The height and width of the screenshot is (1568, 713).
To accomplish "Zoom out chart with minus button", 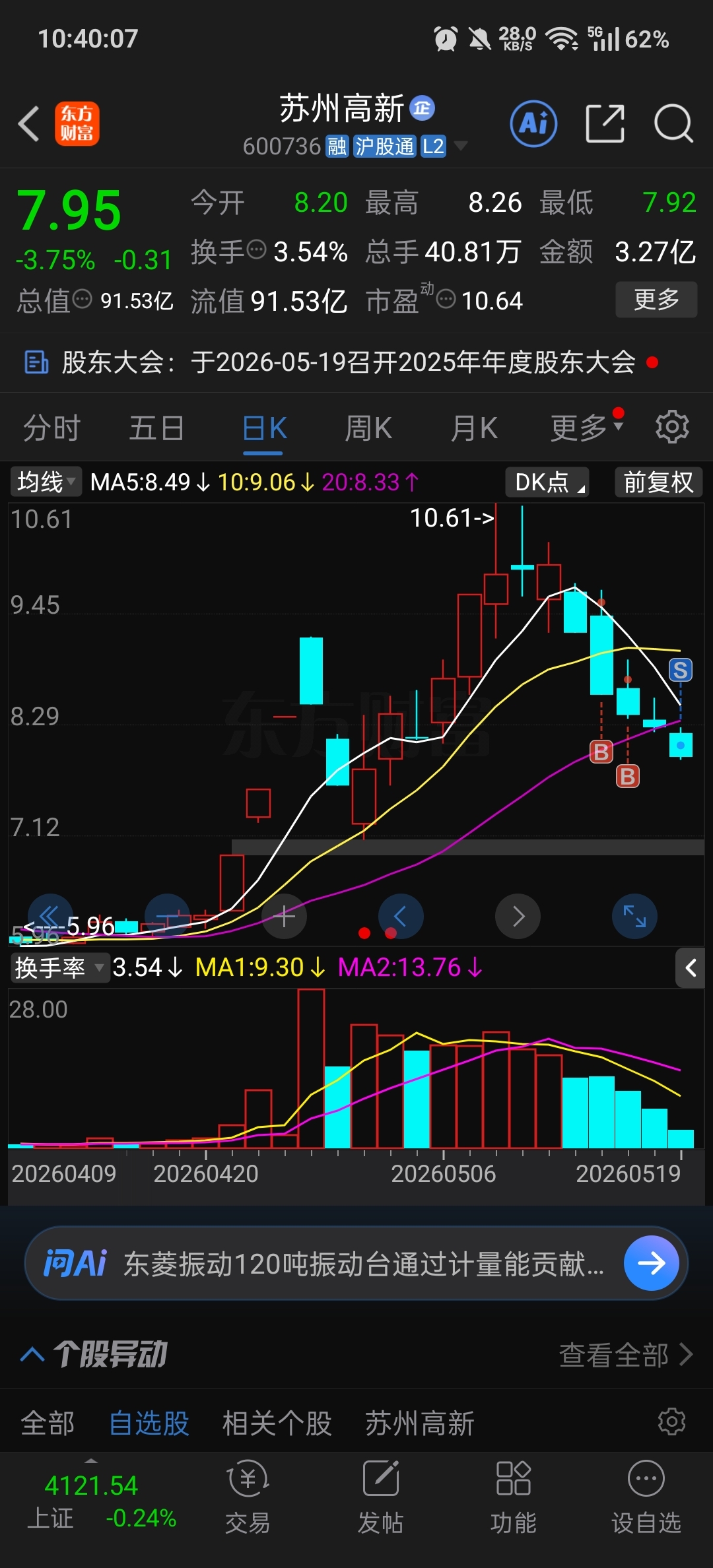I will 168,916.
